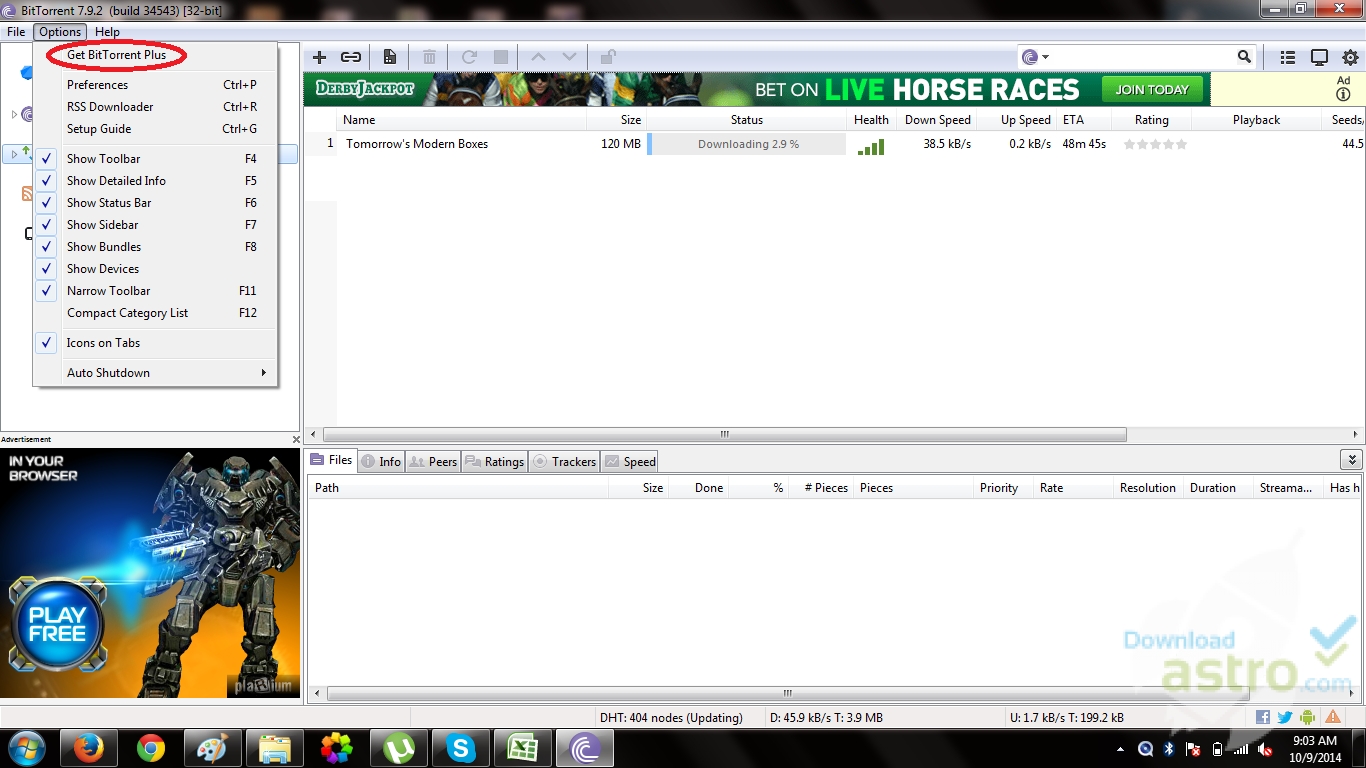This screenshot has height=768, width=1366.
Task: Uncheck Show Bundles option
Action: click(x=156, y=246)
